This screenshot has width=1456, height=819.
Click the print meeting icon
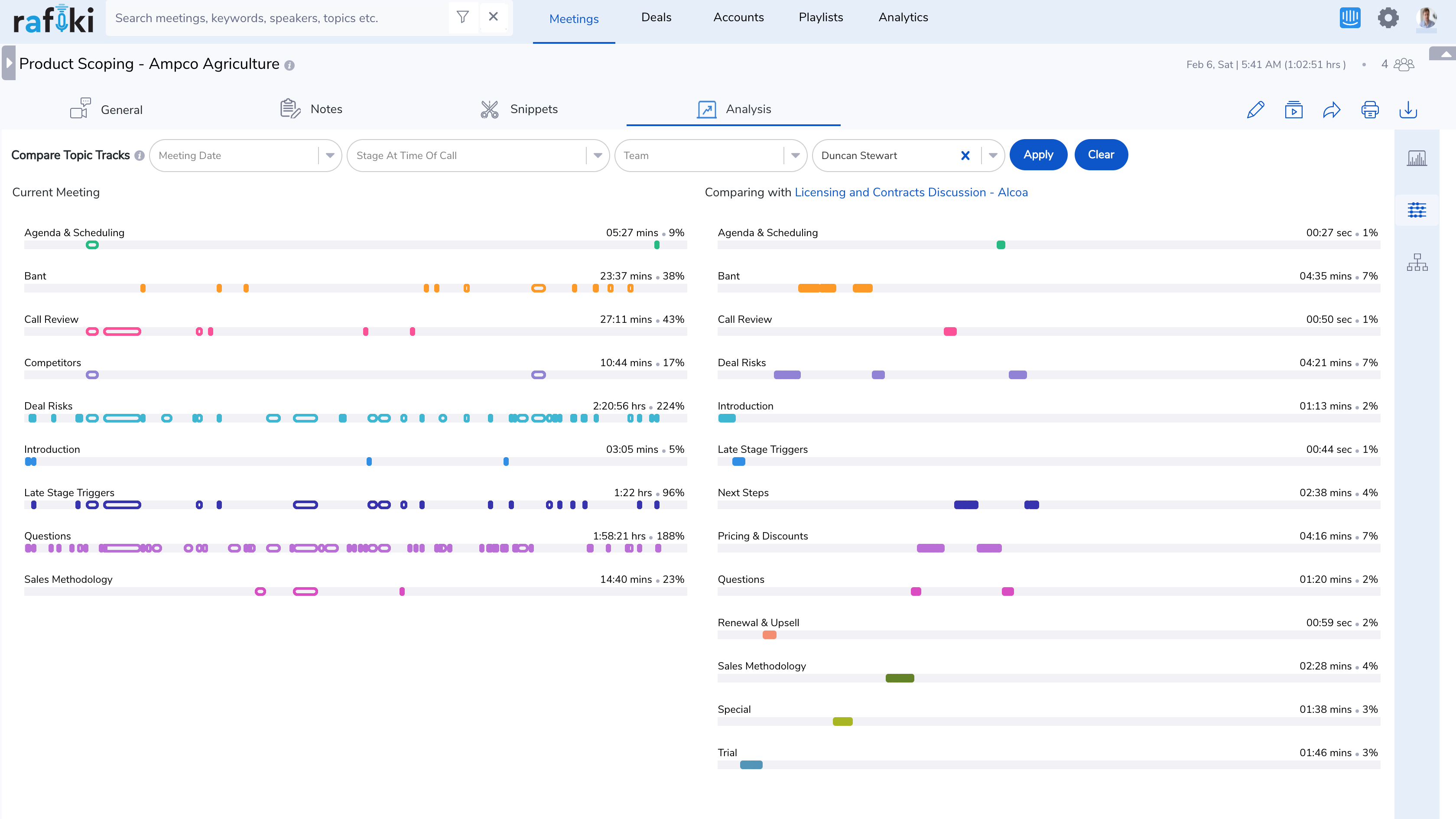tap(1369, 110)
